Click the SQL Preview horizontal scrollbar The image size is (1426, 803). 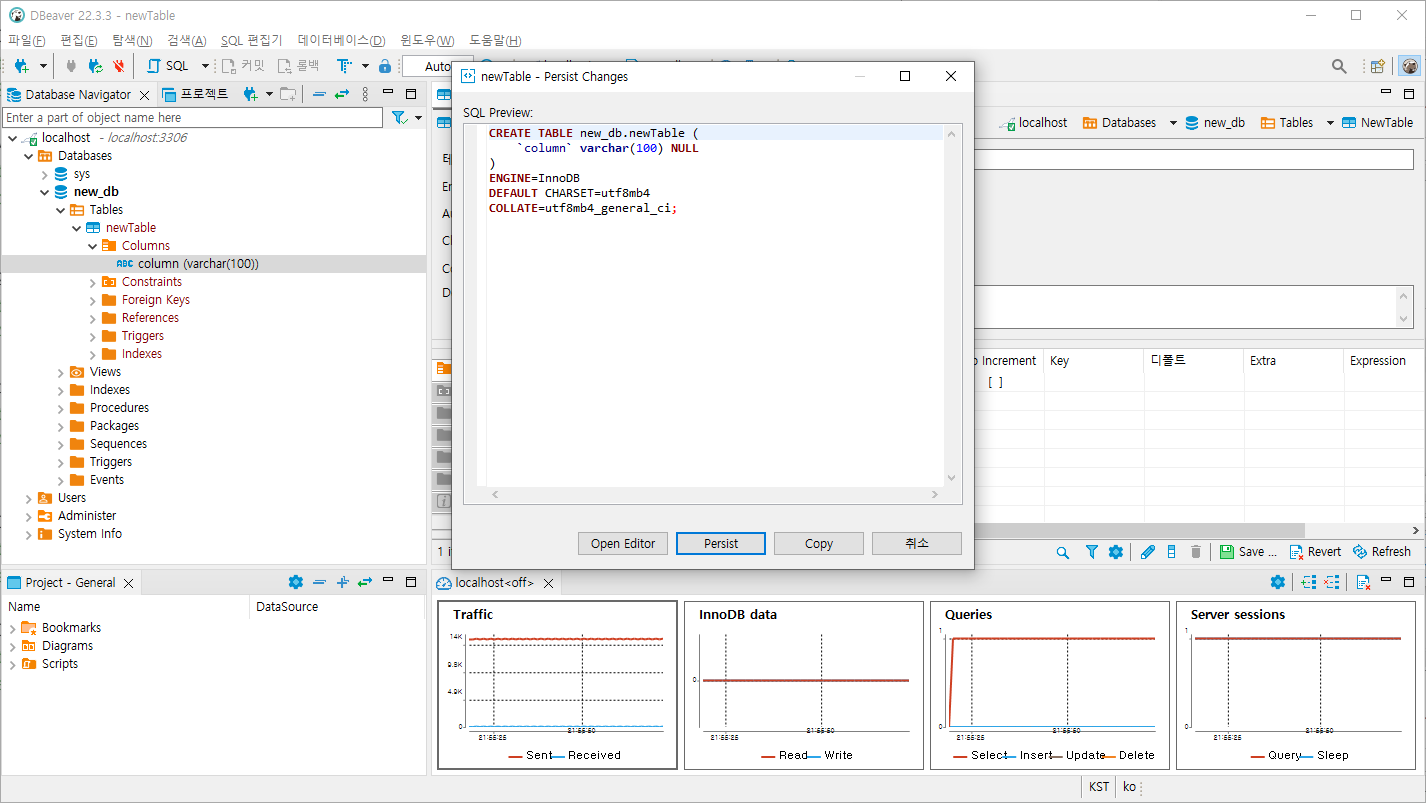pos(714,495)
